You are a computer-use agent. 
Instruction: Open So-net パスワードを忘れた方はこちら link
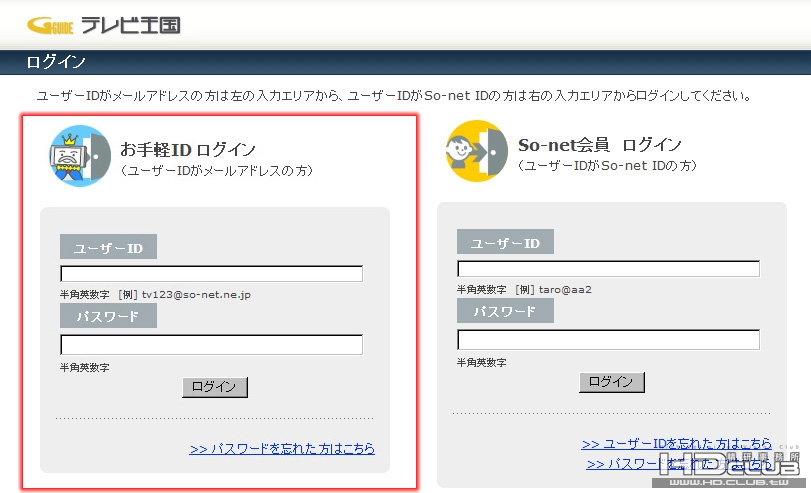(680, 464)
